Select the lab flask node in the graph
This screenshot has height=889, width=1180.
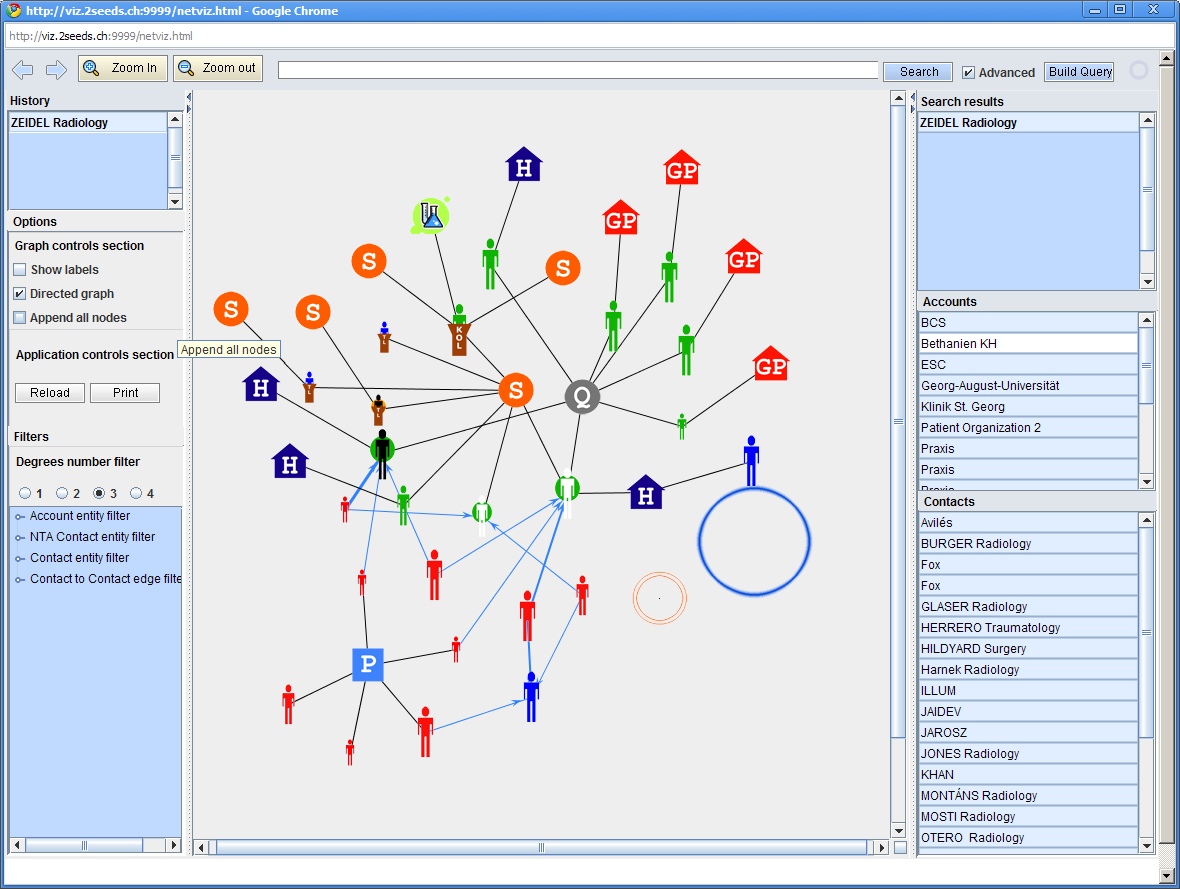coord(430,216)
